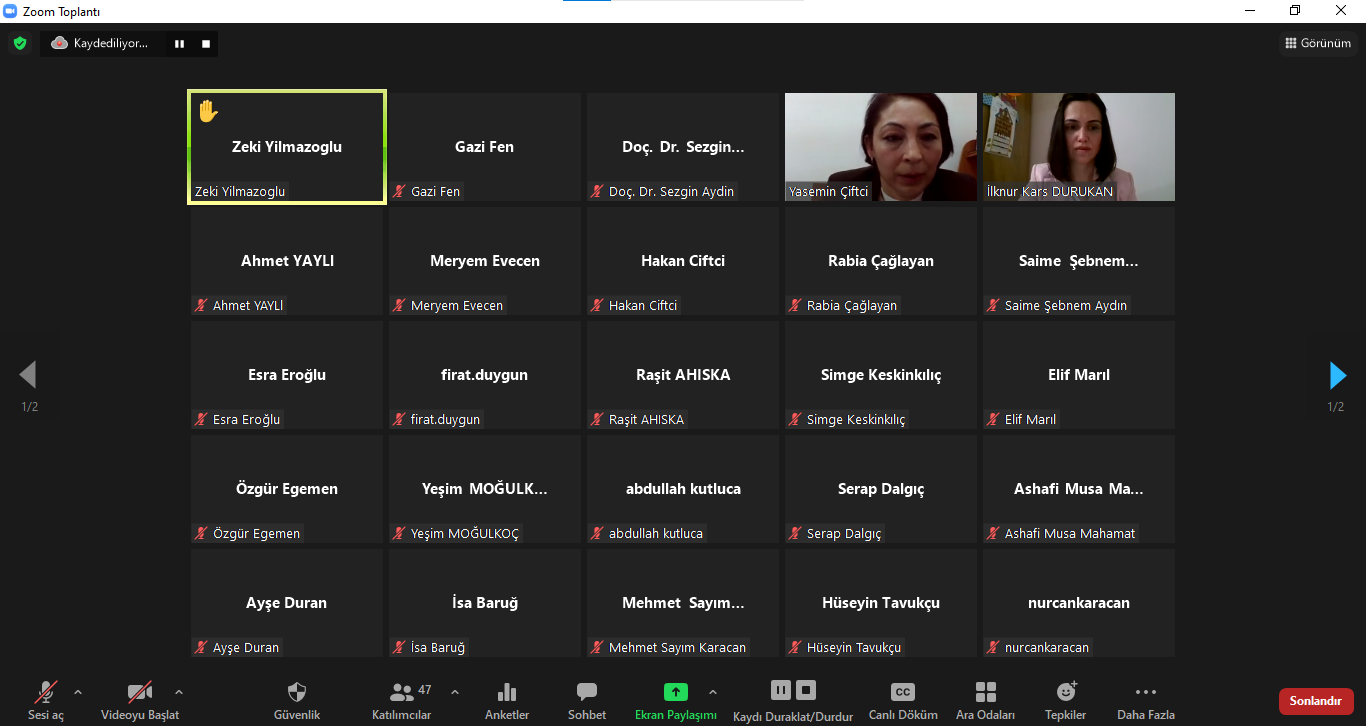The image size is (1366, 726).
Task: Click Raşit AHISKA name label
Action: click(646, 419)
